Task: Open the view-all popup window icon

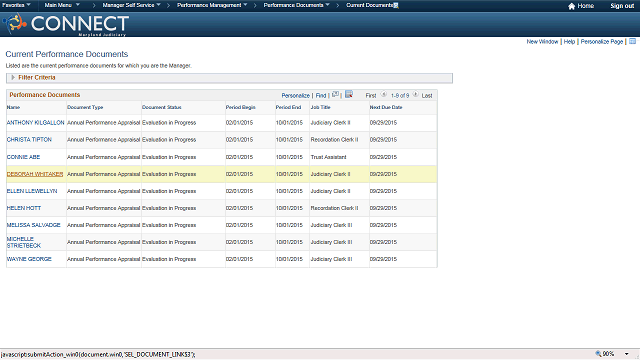Action: [335, 94]
